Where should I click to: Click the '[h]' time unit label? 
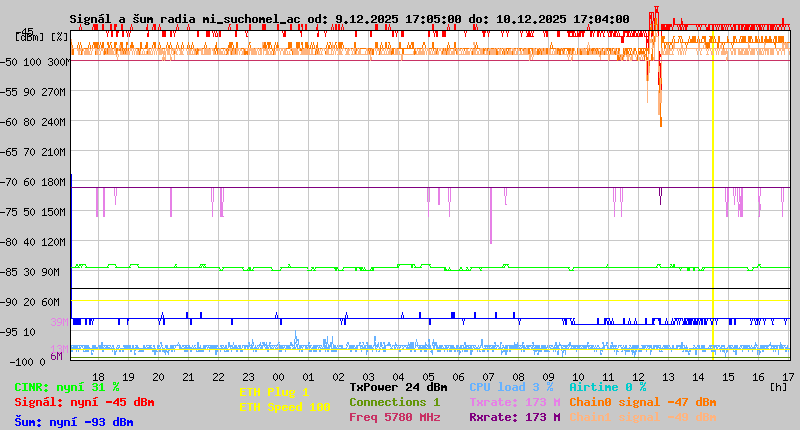pyautogui.click(x=778, y=387)
